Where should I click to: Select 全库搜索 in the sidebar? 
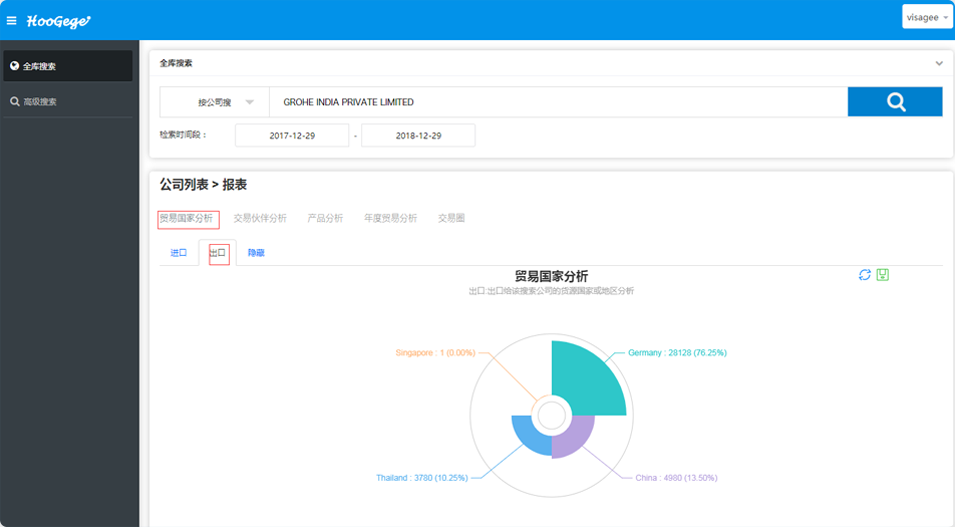(x=68, y=66)
